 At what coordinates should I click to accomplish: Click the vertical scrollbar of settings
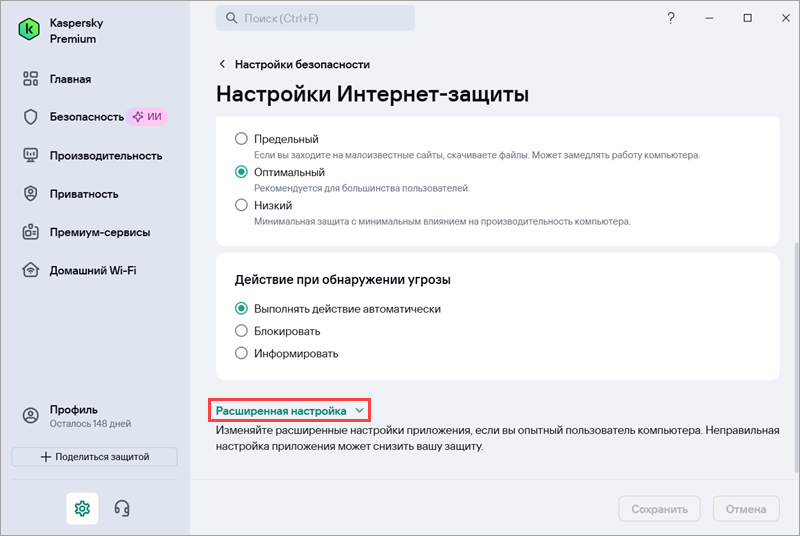pyautogui.click(x=796, y=357)
